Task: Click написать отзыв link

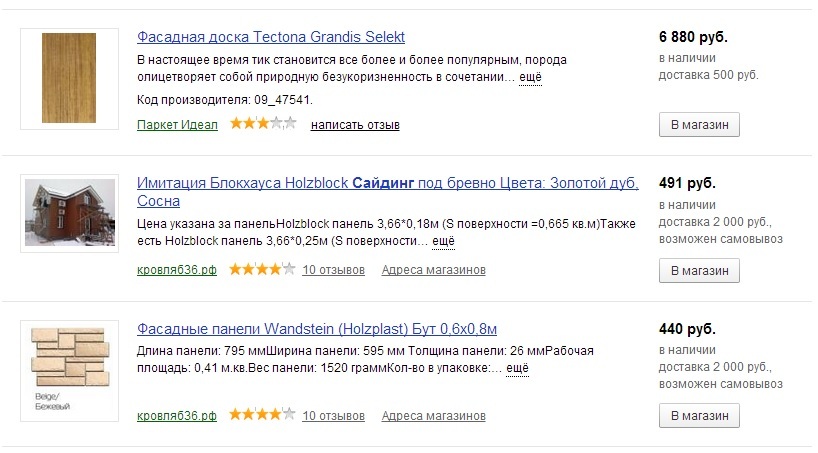Action: tap(355, 125)
